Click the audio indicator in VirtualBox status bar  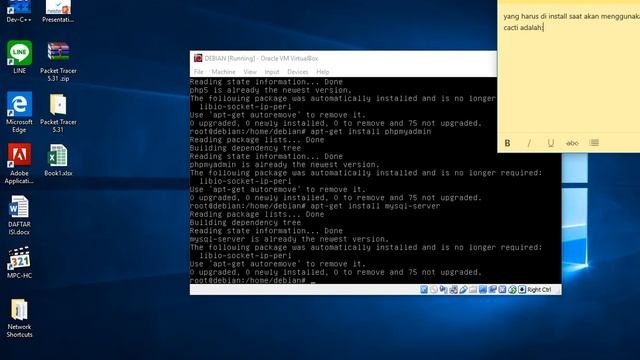click(x=443, y=289)
